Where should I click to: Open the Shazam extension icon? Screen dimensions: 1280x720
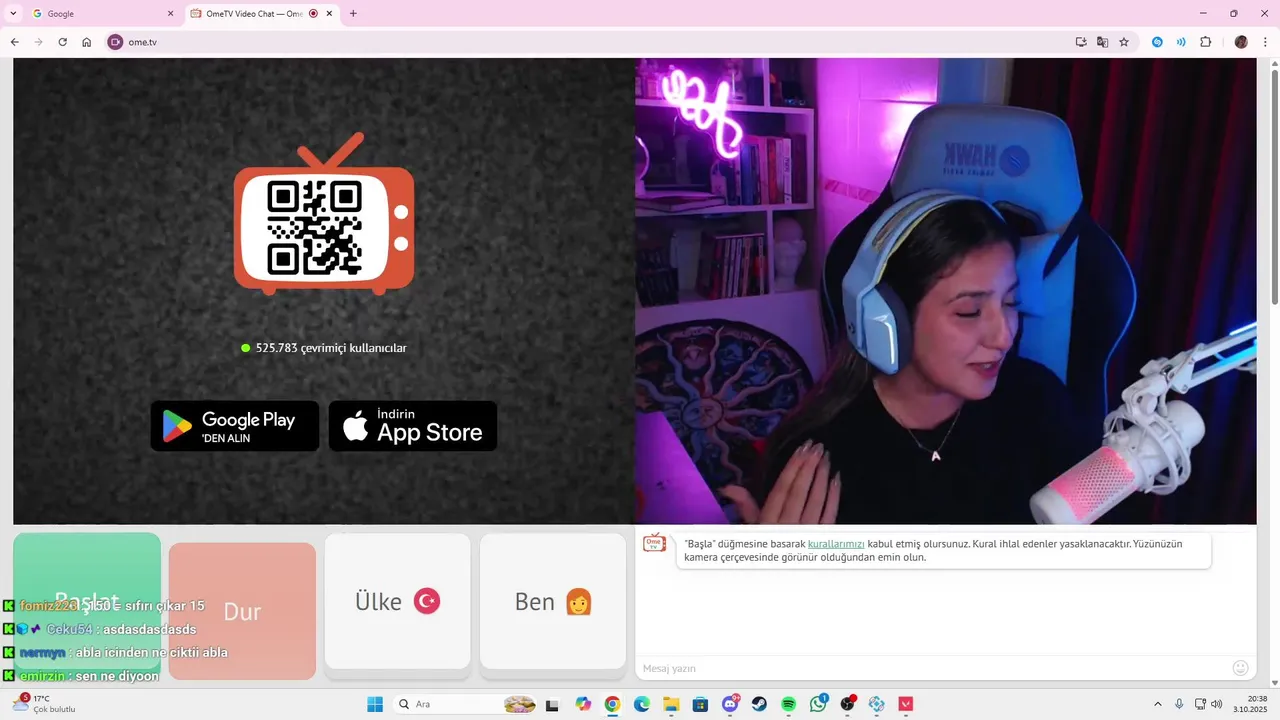(x=1157, y=42)
